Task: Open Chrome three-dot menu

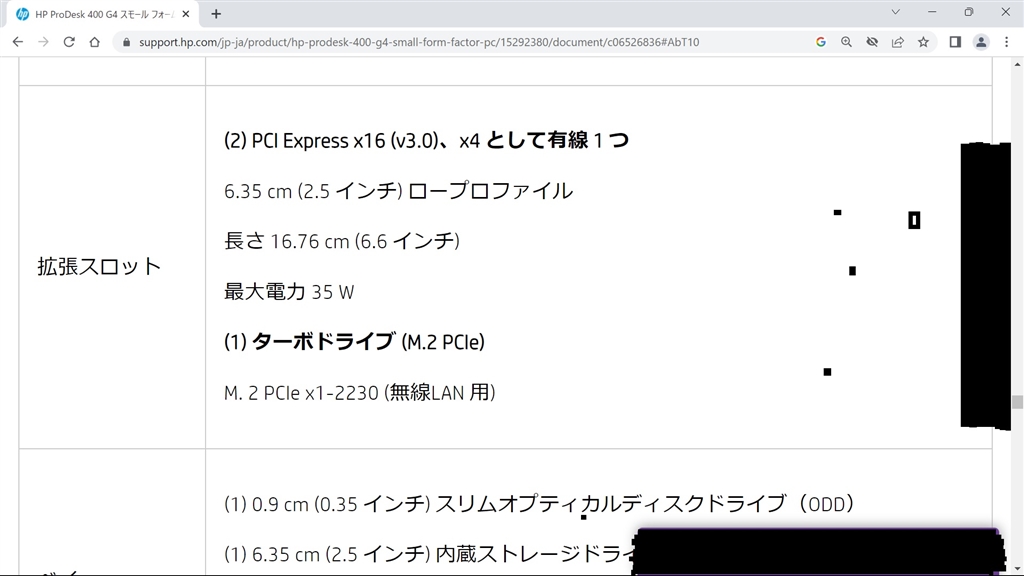Action: 1006,42
